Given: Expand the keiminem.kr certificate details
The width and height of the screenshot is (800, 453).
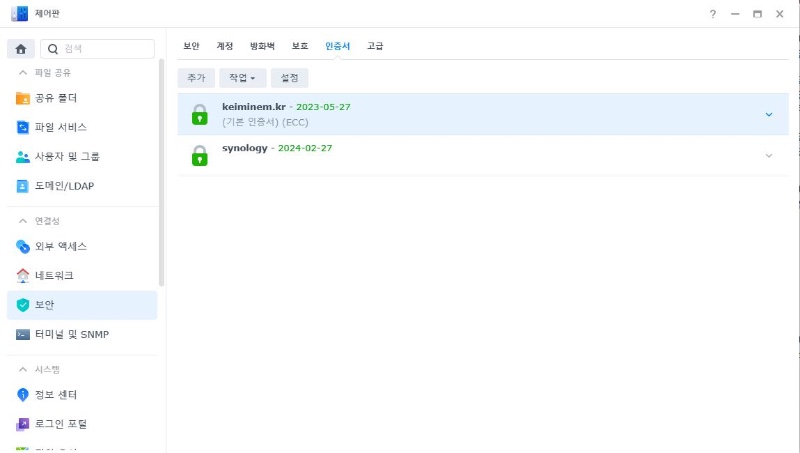Looking at the screenshot, I should (768, 114).
